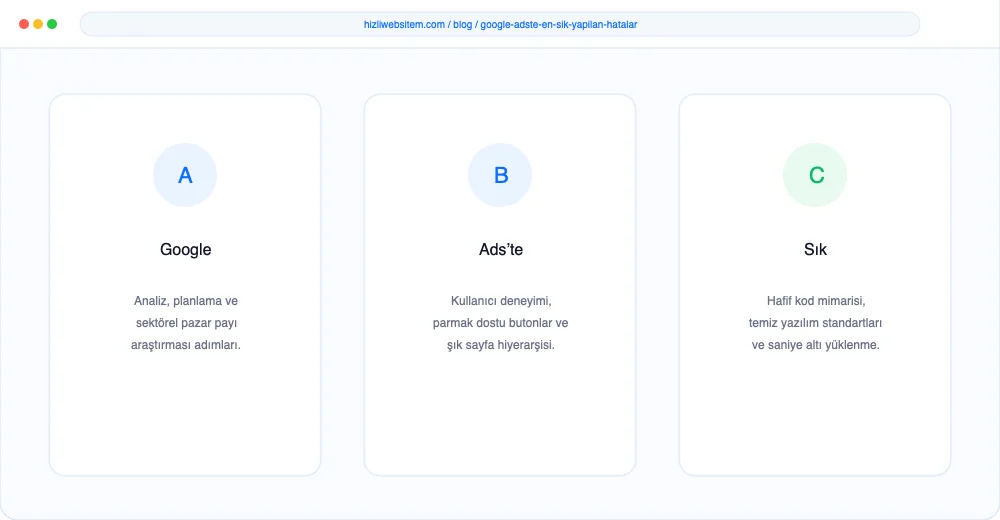Select the Sık card heading
This screenshot has height=520, width=1000.
[815, 249]
